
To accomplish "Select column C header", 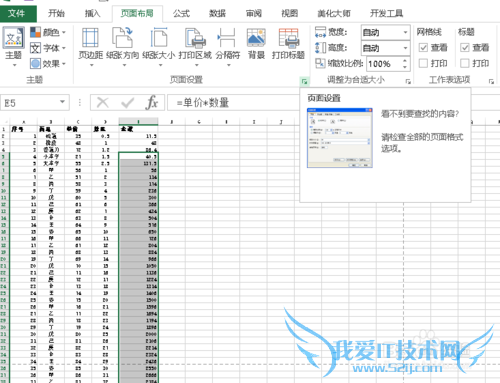I will point(78,122).
